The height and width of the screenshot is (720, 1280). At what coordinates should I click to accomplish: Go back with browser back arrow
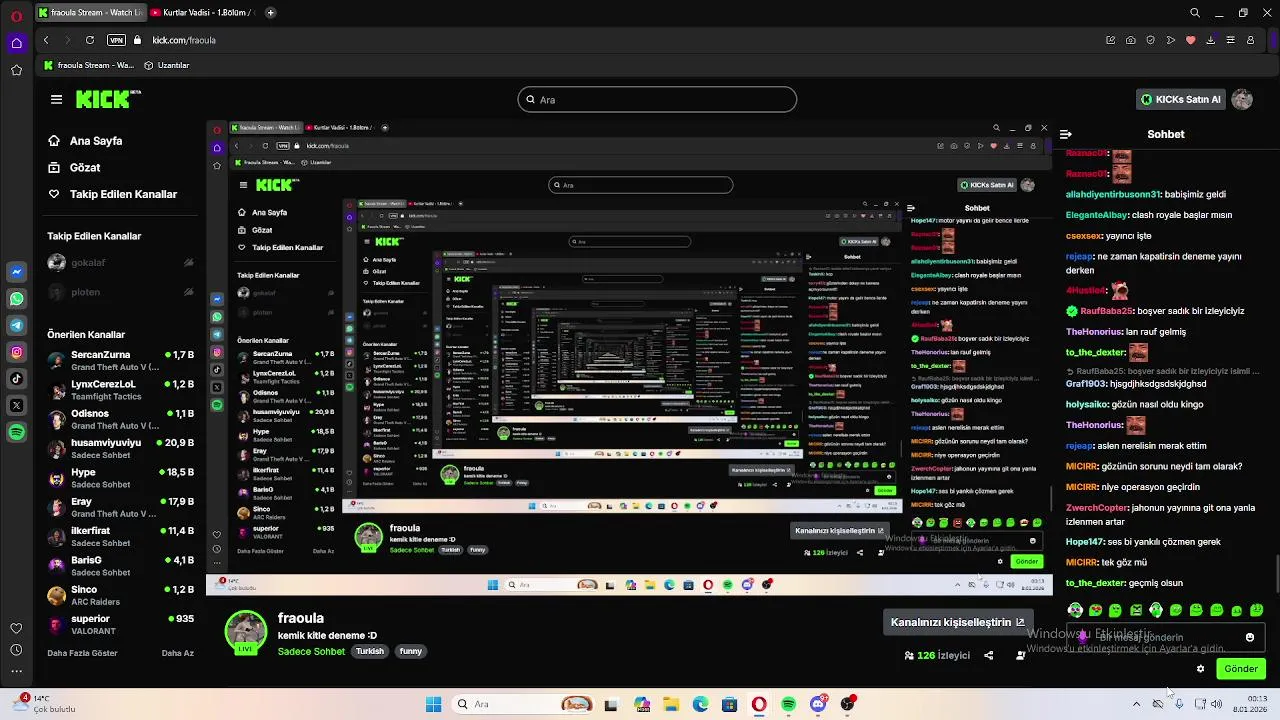[x=46, y=40]
